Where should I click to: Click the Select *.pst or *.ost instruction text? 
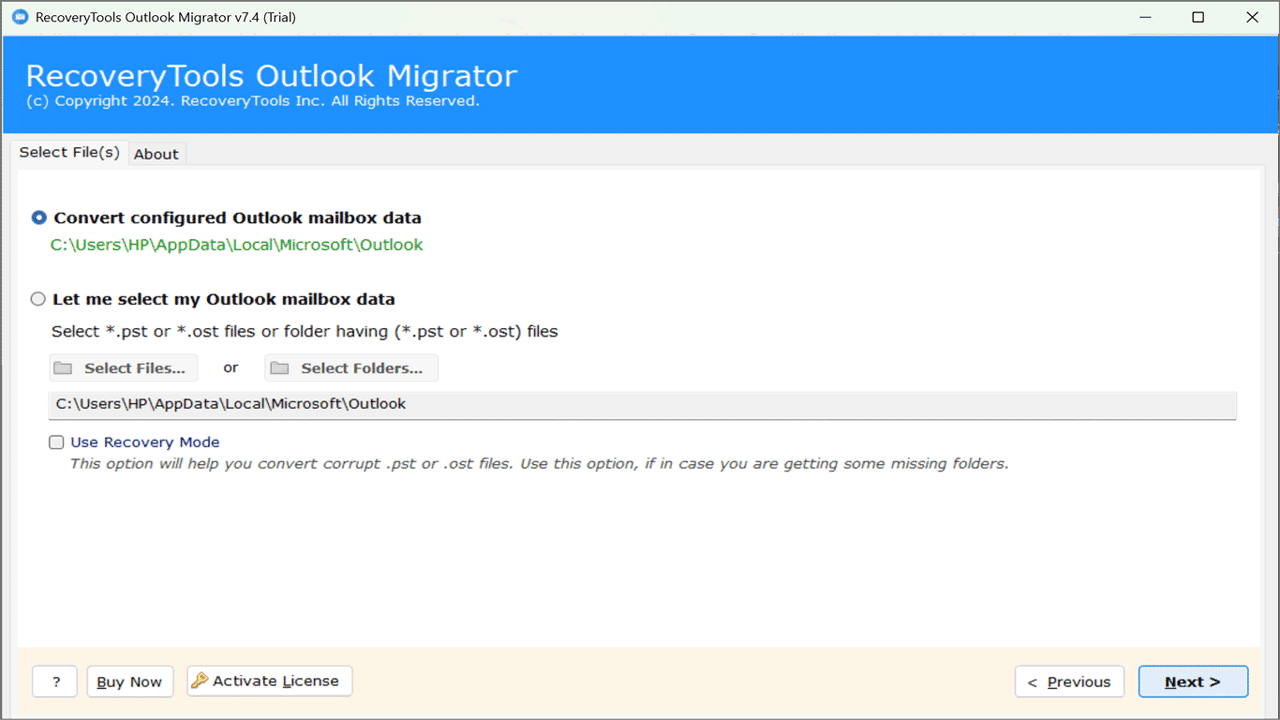[x=304, y=331]
